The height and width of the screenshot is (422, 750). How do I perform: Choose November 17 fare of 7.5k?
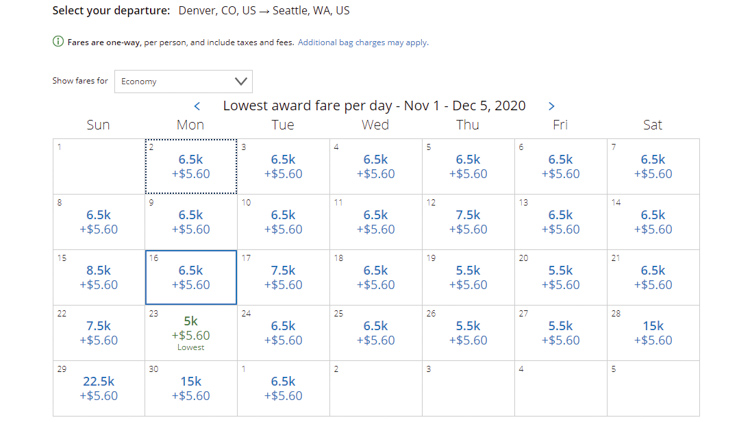pyautogui.click(x=283, y=277)
